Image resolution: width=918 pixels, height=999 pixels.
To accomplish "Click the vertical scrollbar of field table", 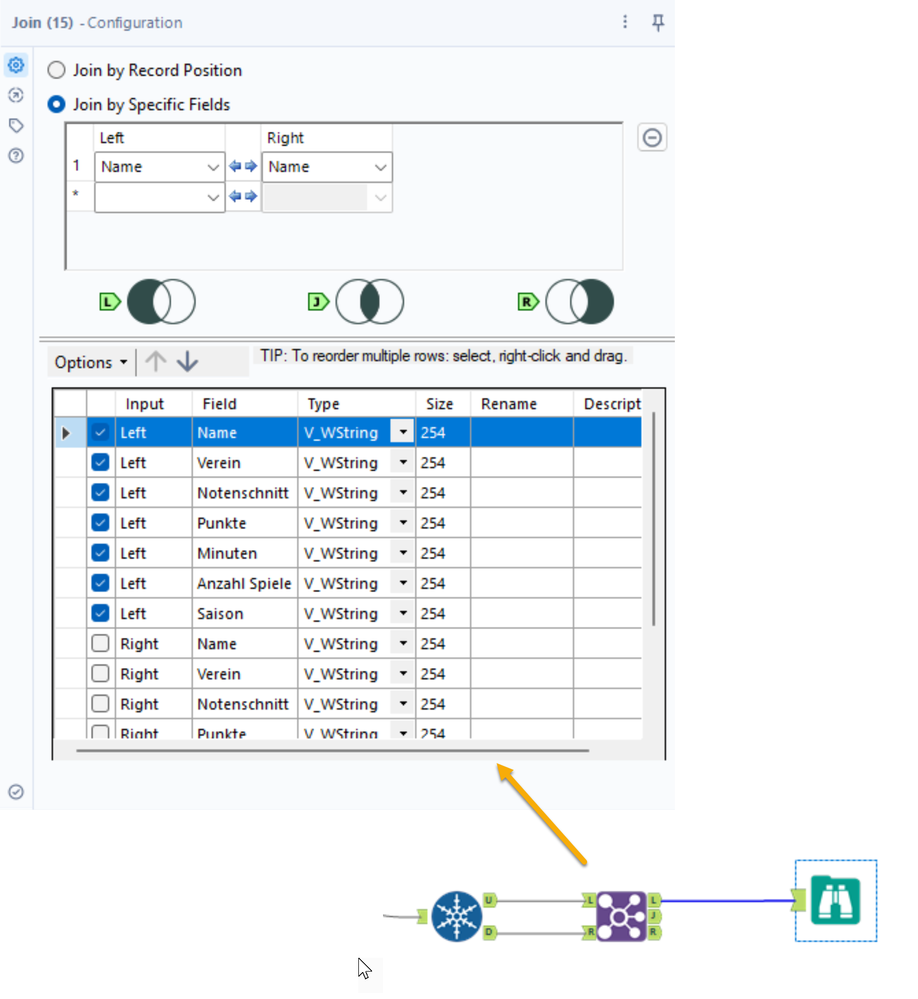I will point(654,519).
